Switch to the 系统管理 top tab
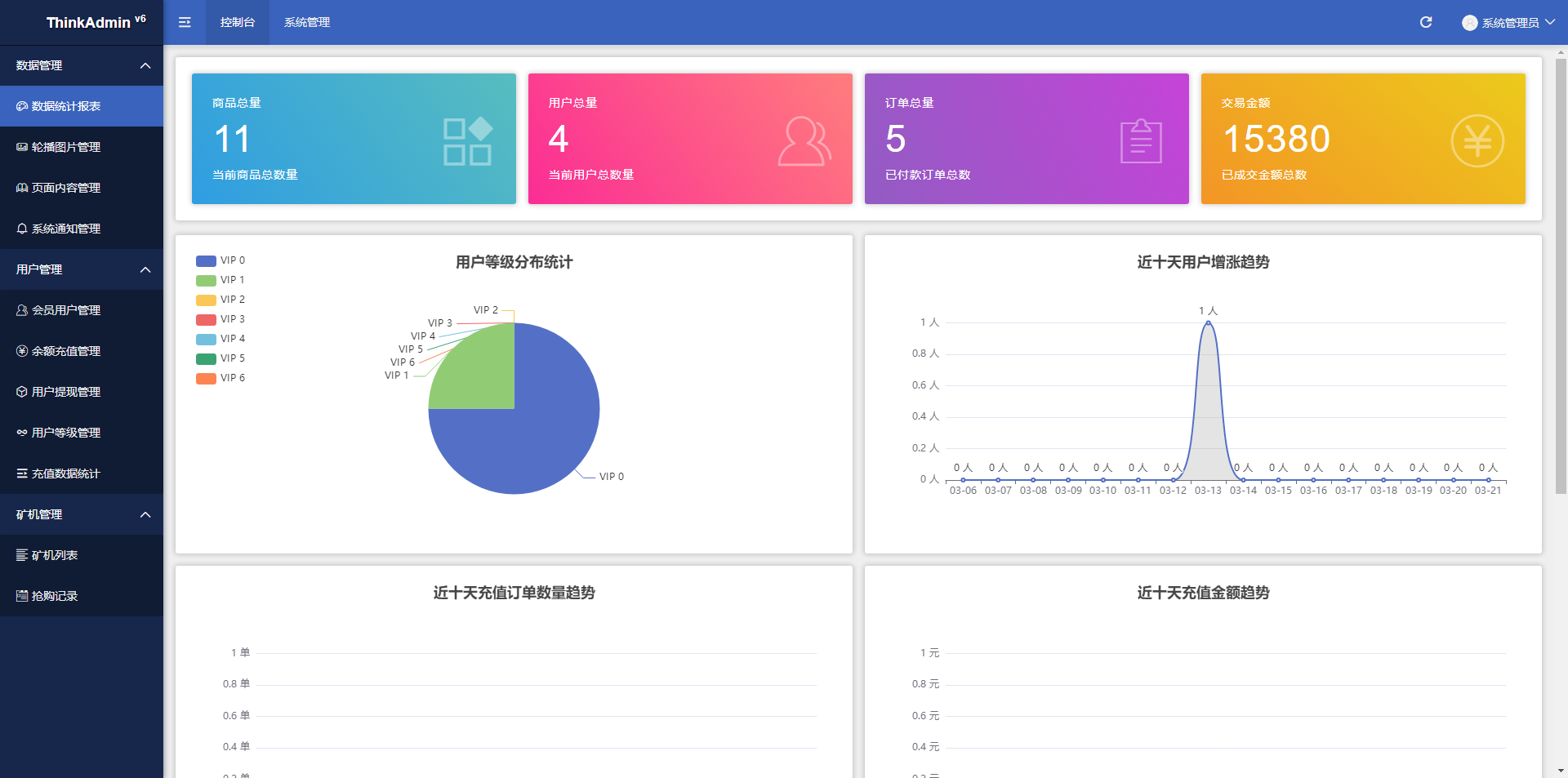The height and width of the screenshot is (778, 1568). click(x=307, y=22)
